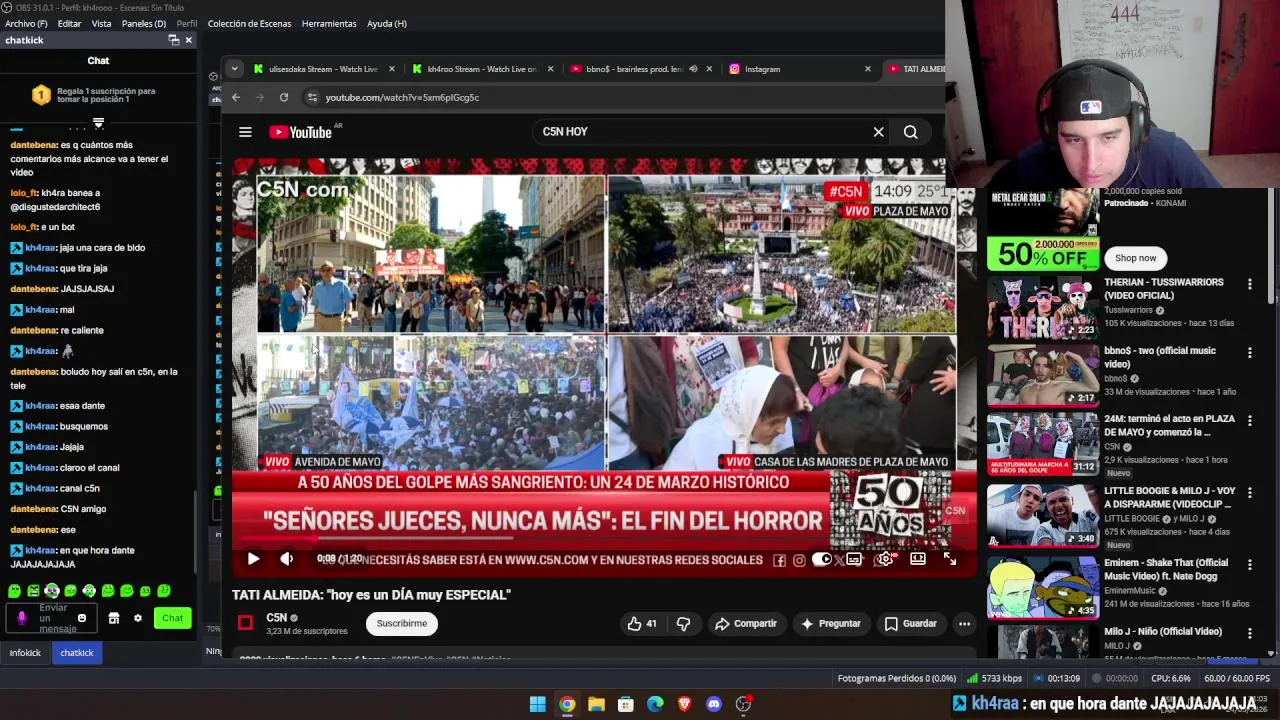Save video with Guardar button
The width and height of the screenshot is (1280, 720).
pyautogui.click(x=910, y=624)
